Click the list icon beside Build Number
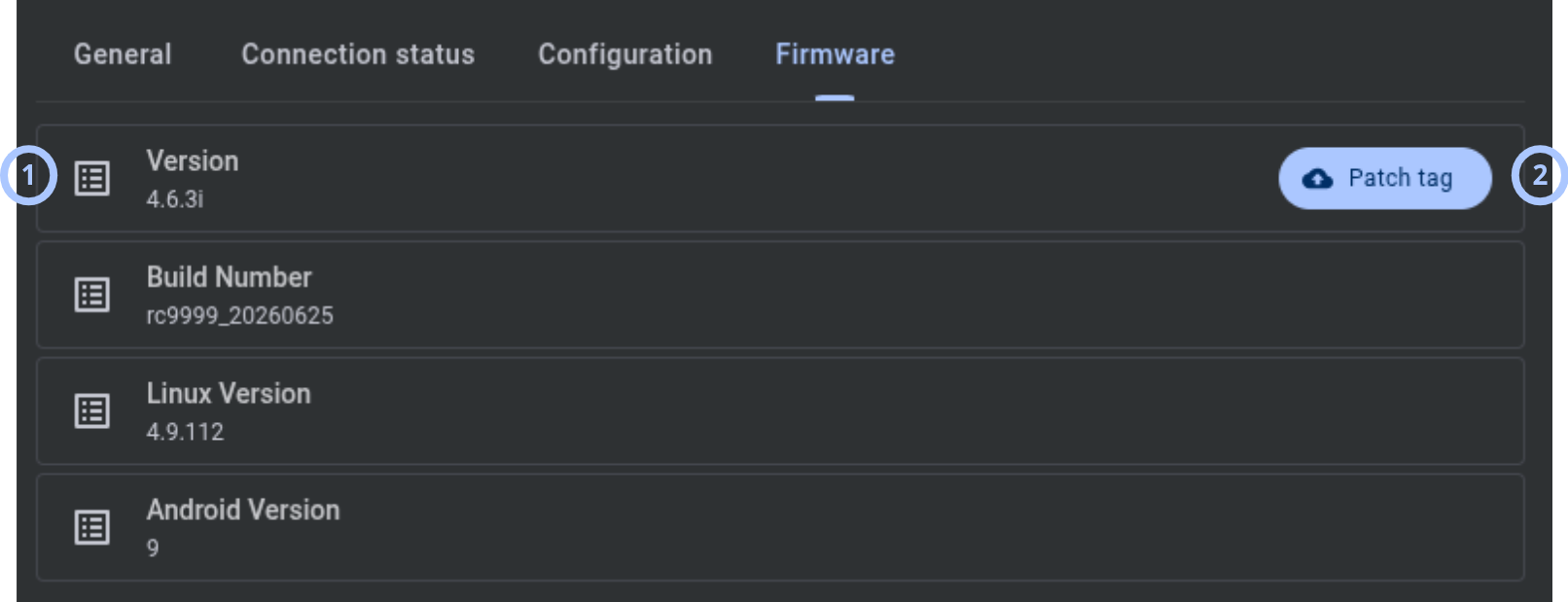Image resolution: width=1568 pixels, height=602 pixels. (x=92, y=295)
